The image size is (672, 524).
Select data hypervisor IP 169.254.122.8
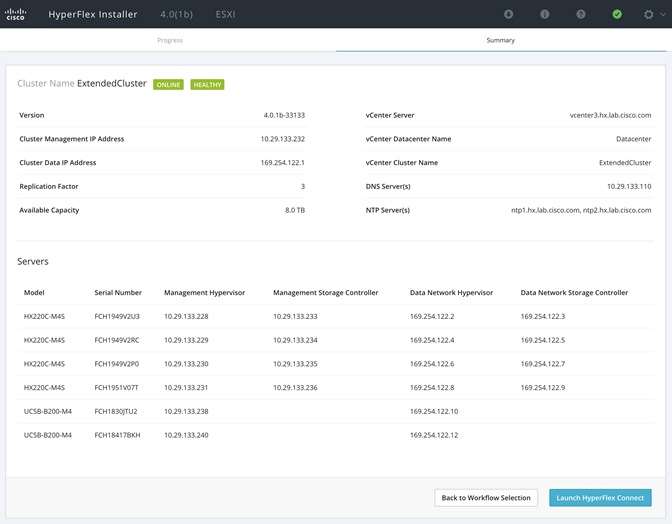[x=432, y=388]
